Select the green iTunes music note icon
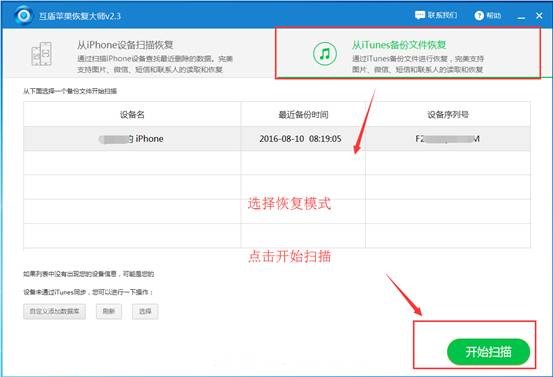This screenshot has width=553, height=377. (x=324, y=54)
